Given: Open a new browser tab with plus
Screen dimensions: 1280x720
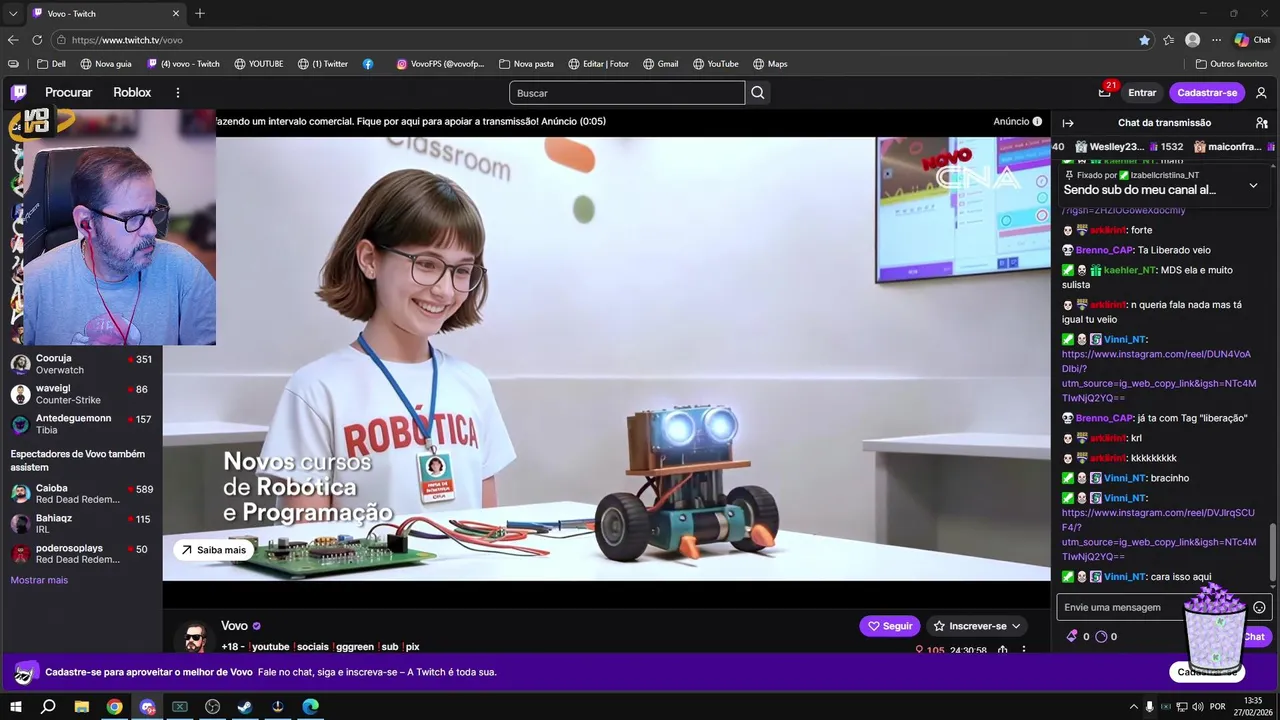Looking at the screenshot, I should click(x=200, y=13).
